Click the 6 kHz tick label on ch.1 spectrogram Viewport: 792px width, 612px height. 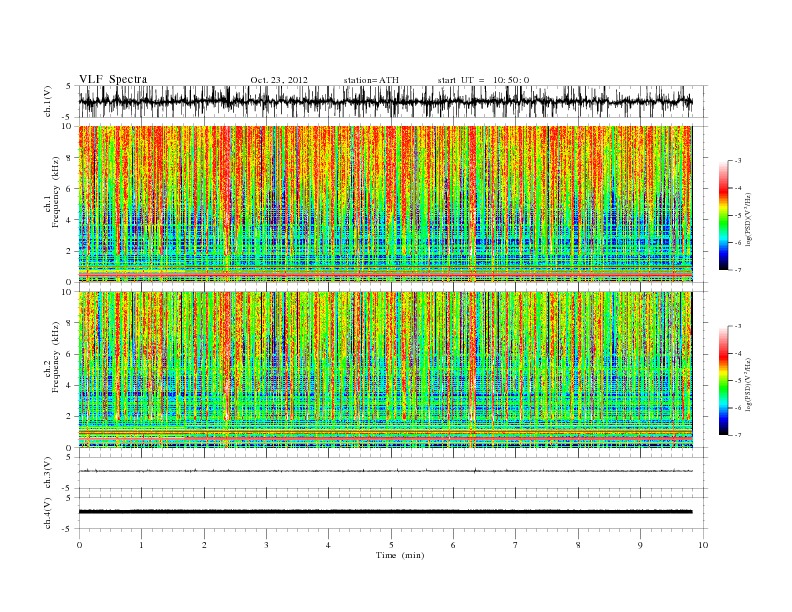pyautogui.click(x=69, y=189)
